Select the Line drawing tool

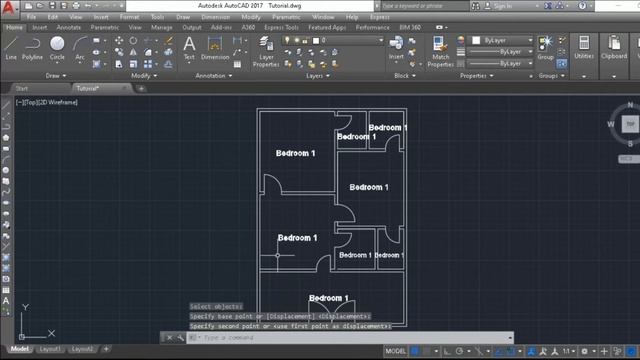pyautogui.click(x=11, y=48)
